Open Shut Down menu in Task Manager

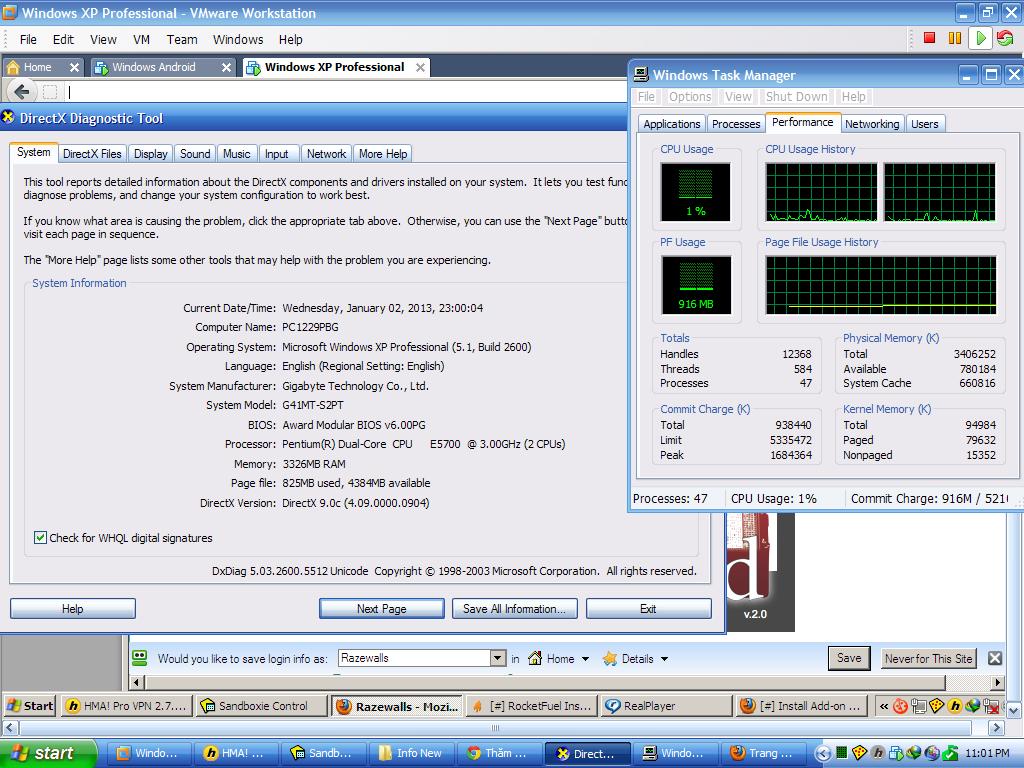[797, 97]
